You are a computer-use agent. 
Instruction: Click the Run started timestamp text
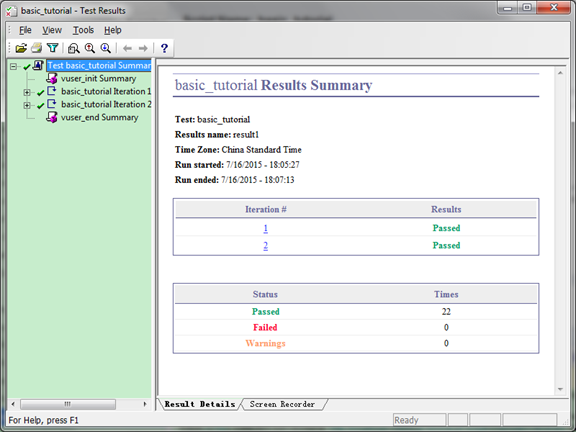tap(237, 165)
